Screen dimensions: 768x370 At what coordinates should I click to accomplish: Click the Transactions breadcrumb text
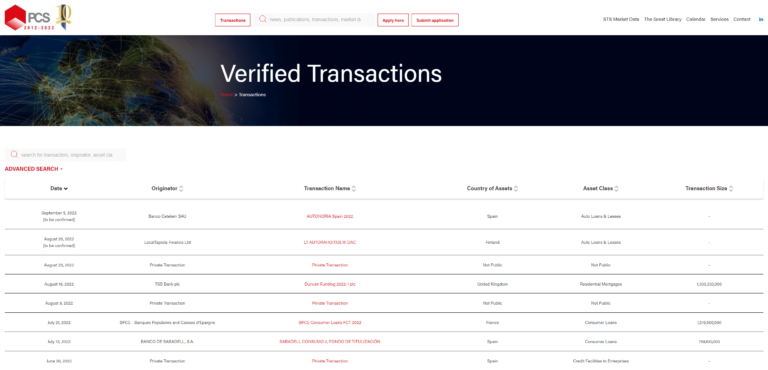(252, 95)
